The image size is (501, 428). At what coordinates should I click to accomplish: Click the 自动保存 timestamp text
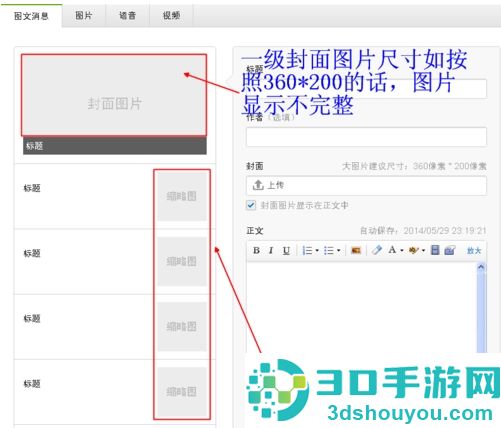(423, 231)
